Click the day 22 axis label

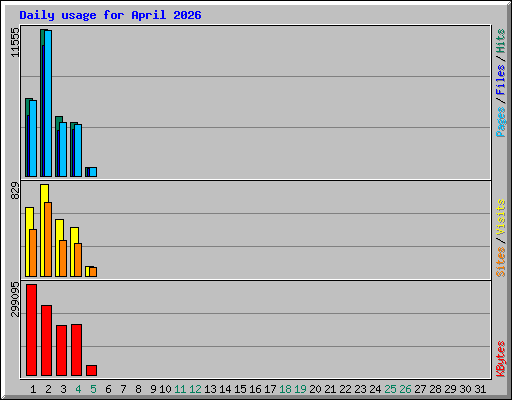tap(345, 389)
